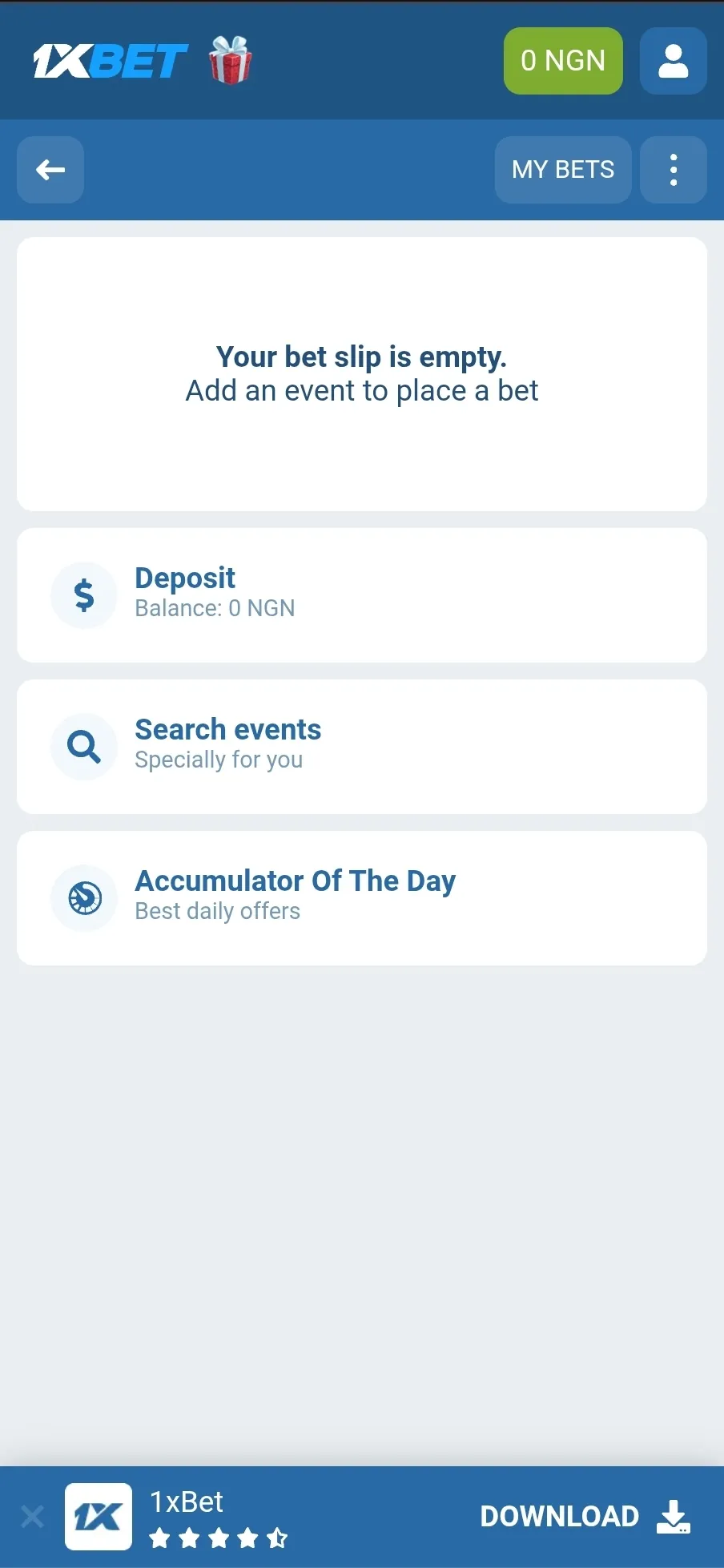The height and width of the screenshot is (1568, 724).
Task: Open the gift box promotions icon
Action: 231,60
